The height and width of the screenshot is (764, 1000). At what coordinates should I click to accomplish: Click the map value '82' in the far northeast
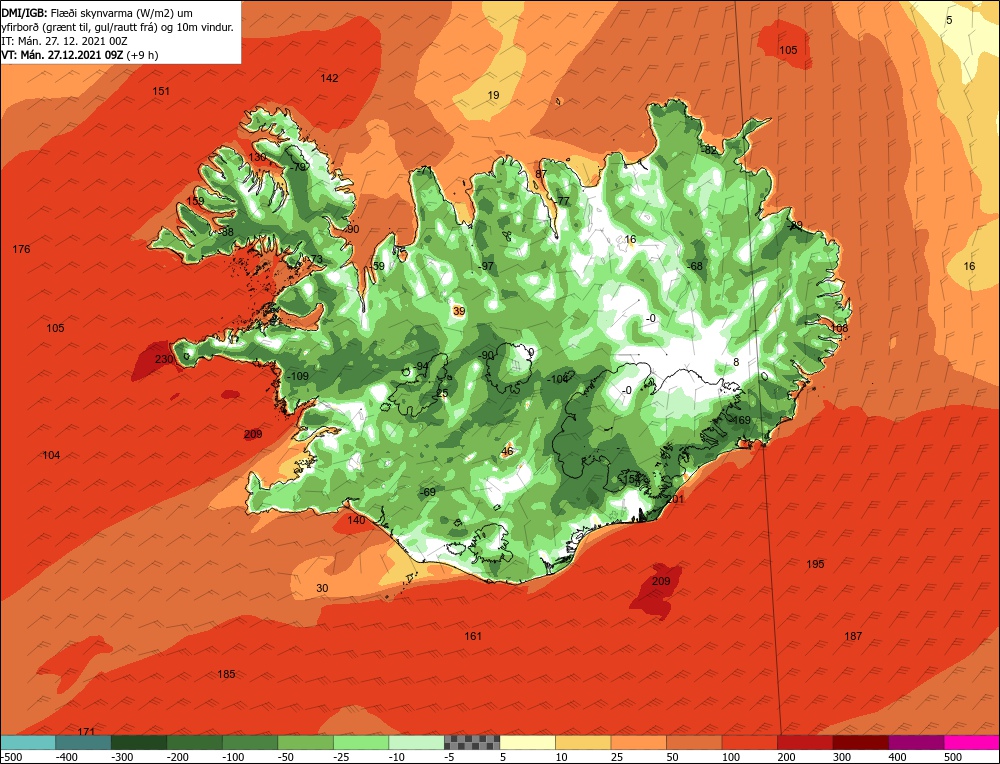[710, 151]
